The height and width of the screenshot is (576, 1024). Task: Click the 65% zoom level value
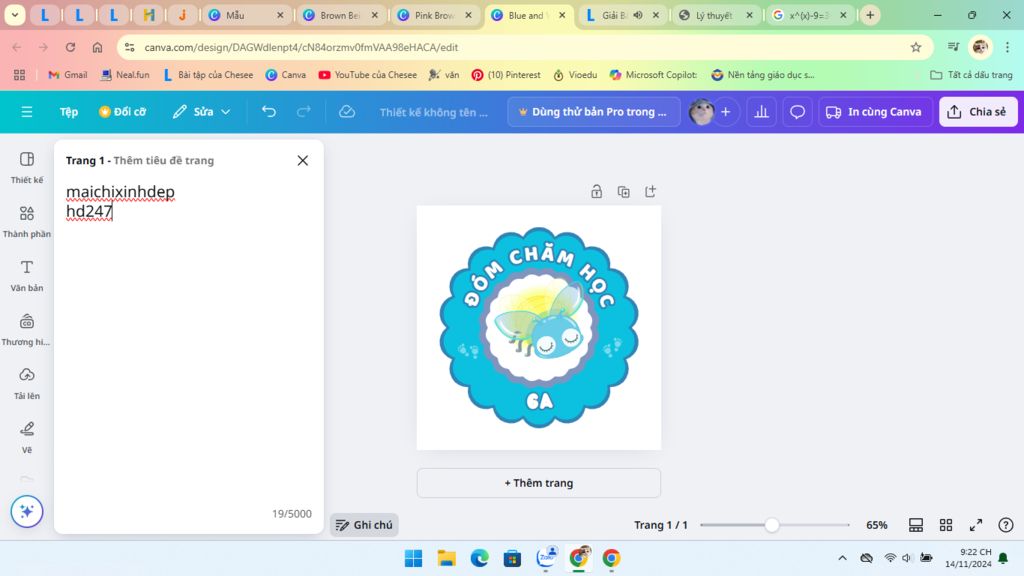[876, 525]
